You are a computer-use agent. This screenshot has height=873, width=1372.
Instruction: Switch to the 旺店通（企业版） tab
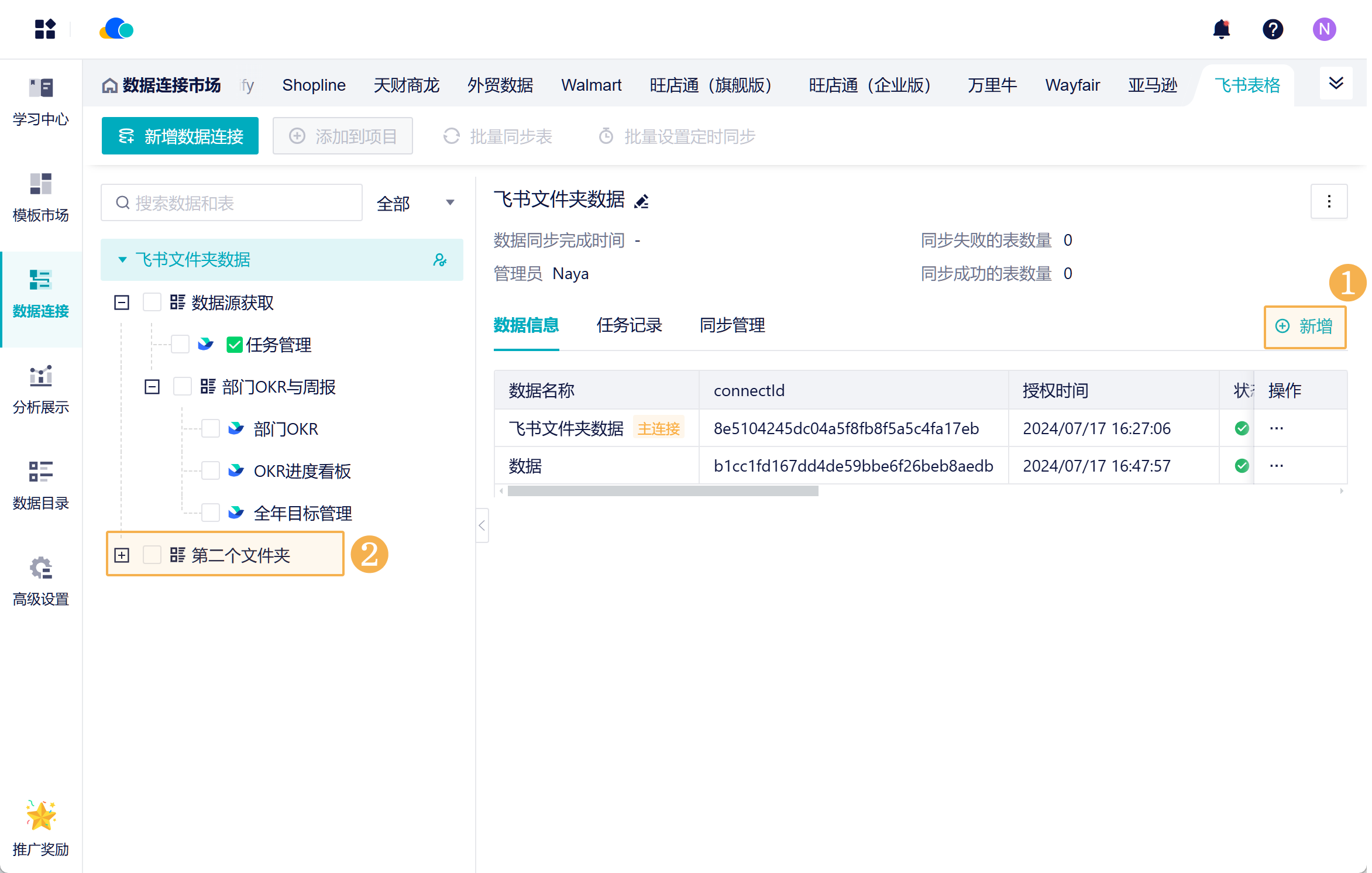point(874,85)
